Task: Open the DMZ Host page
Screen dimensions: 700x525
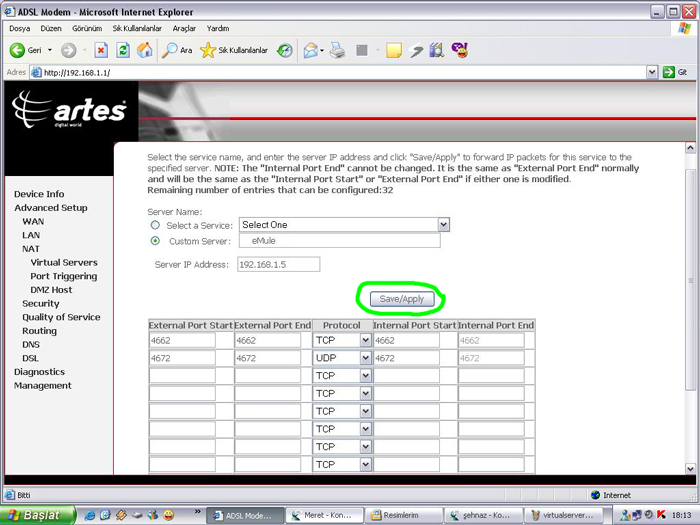Action: click(51, 290)
